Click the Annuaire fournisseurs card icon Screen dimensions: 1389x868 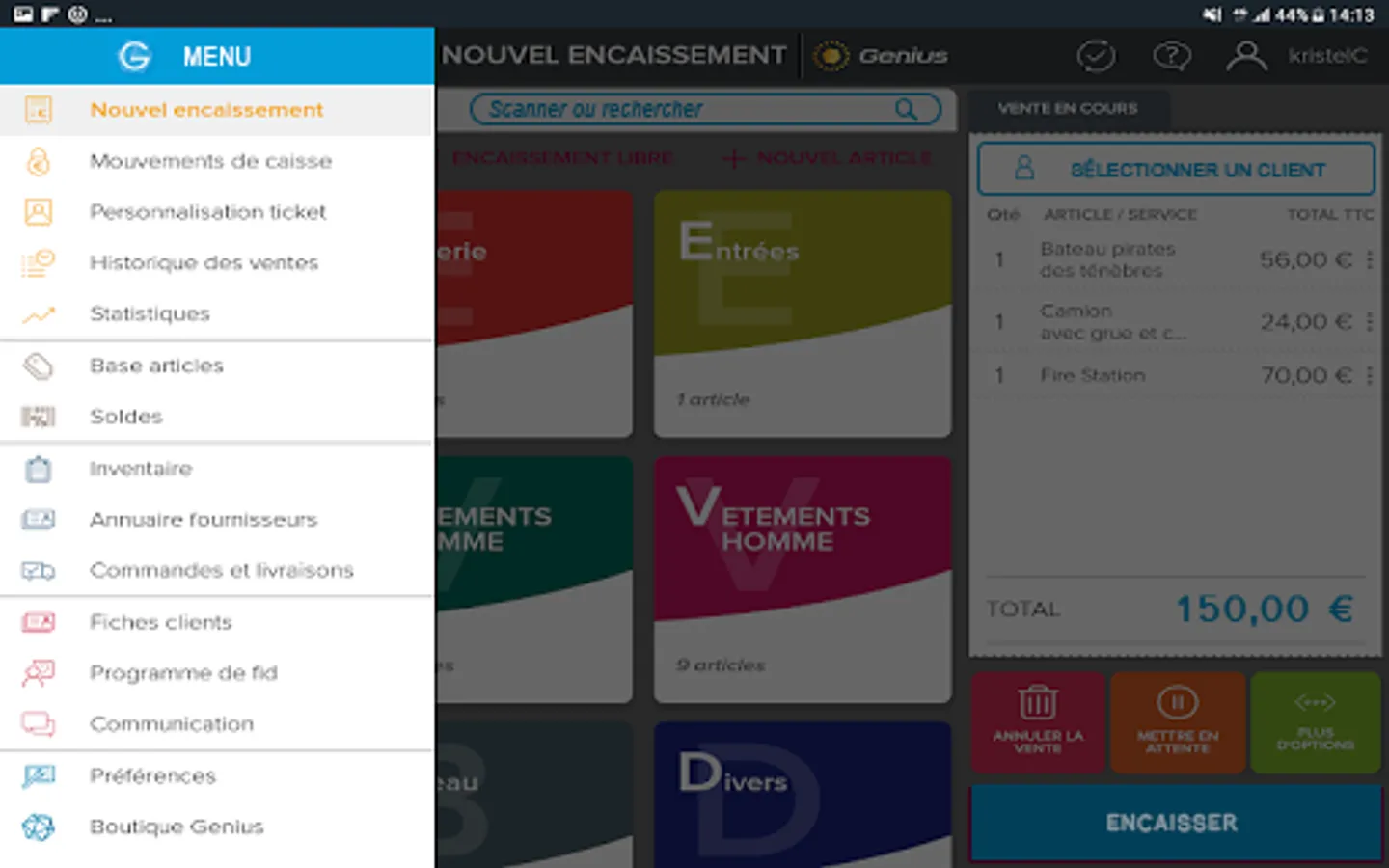[x=38, y=520]
